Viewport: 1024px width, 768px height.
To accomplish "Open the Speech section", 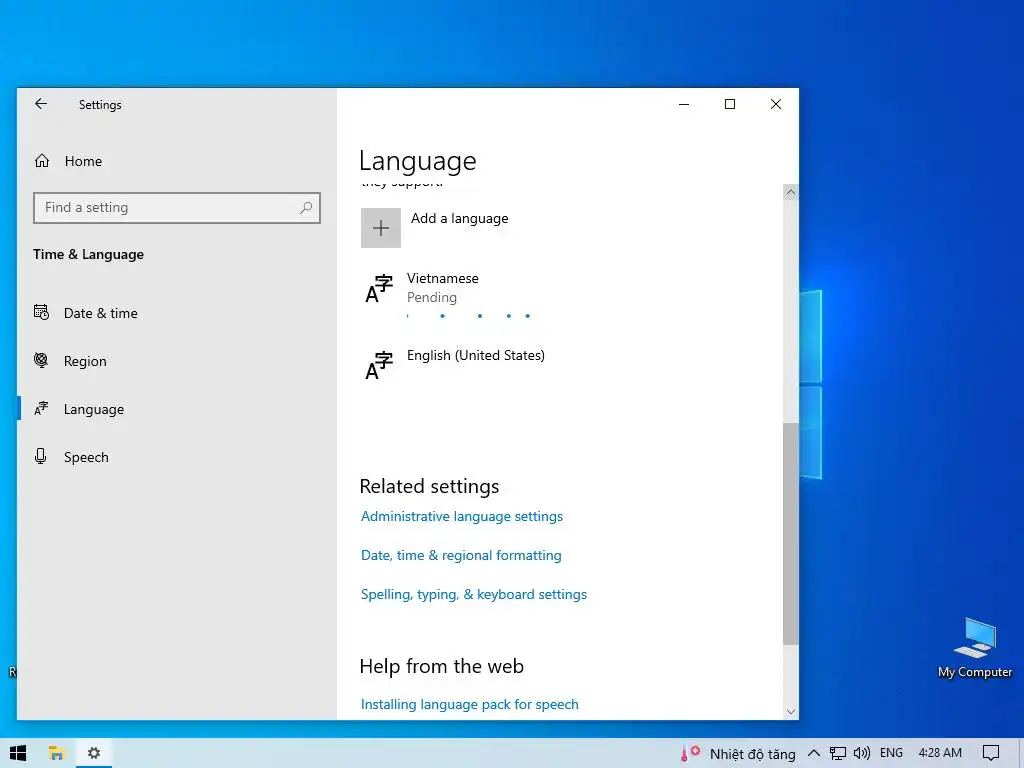I will click(86, 456).
